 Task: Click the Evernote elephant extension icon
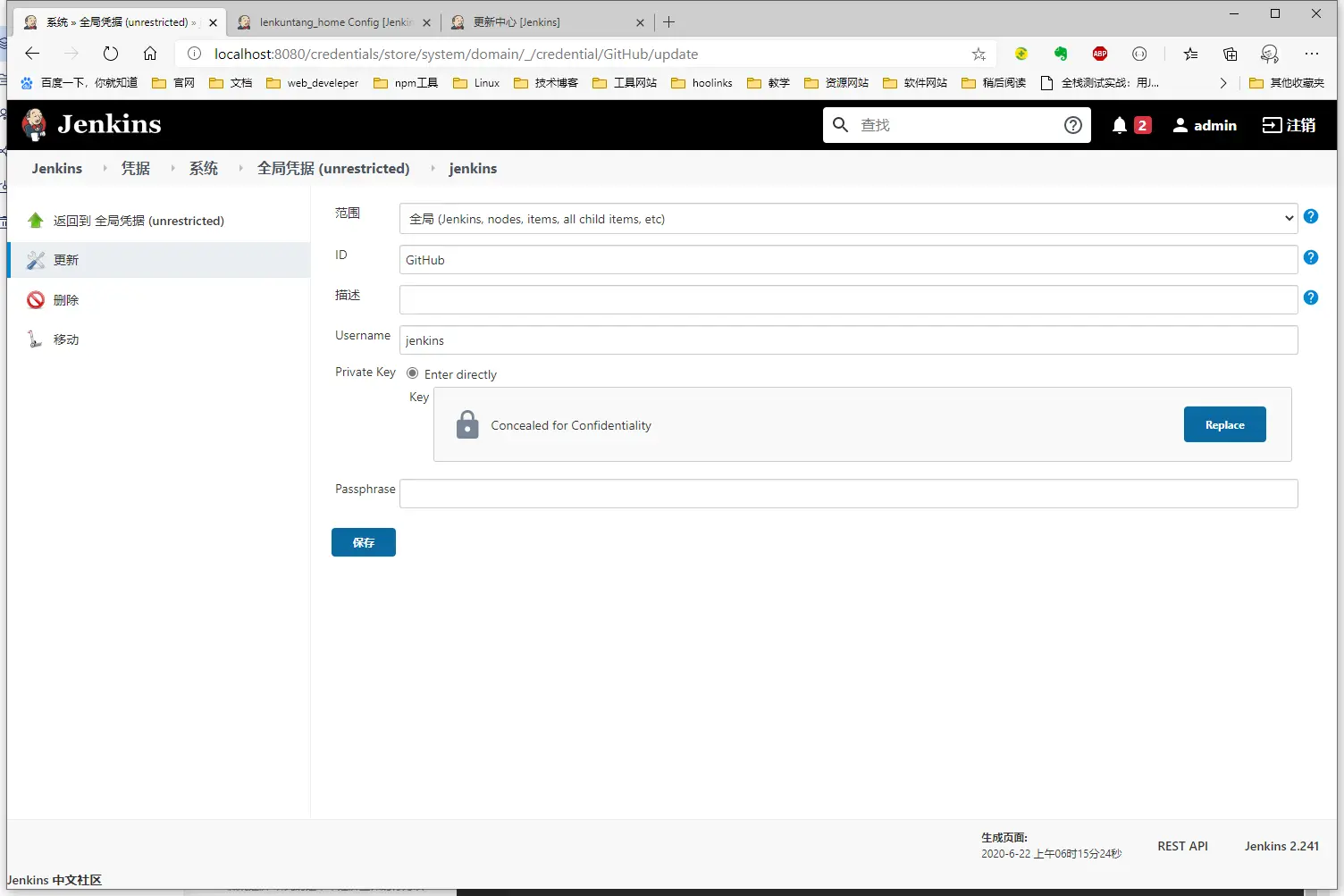click(x=1061, y=54)
